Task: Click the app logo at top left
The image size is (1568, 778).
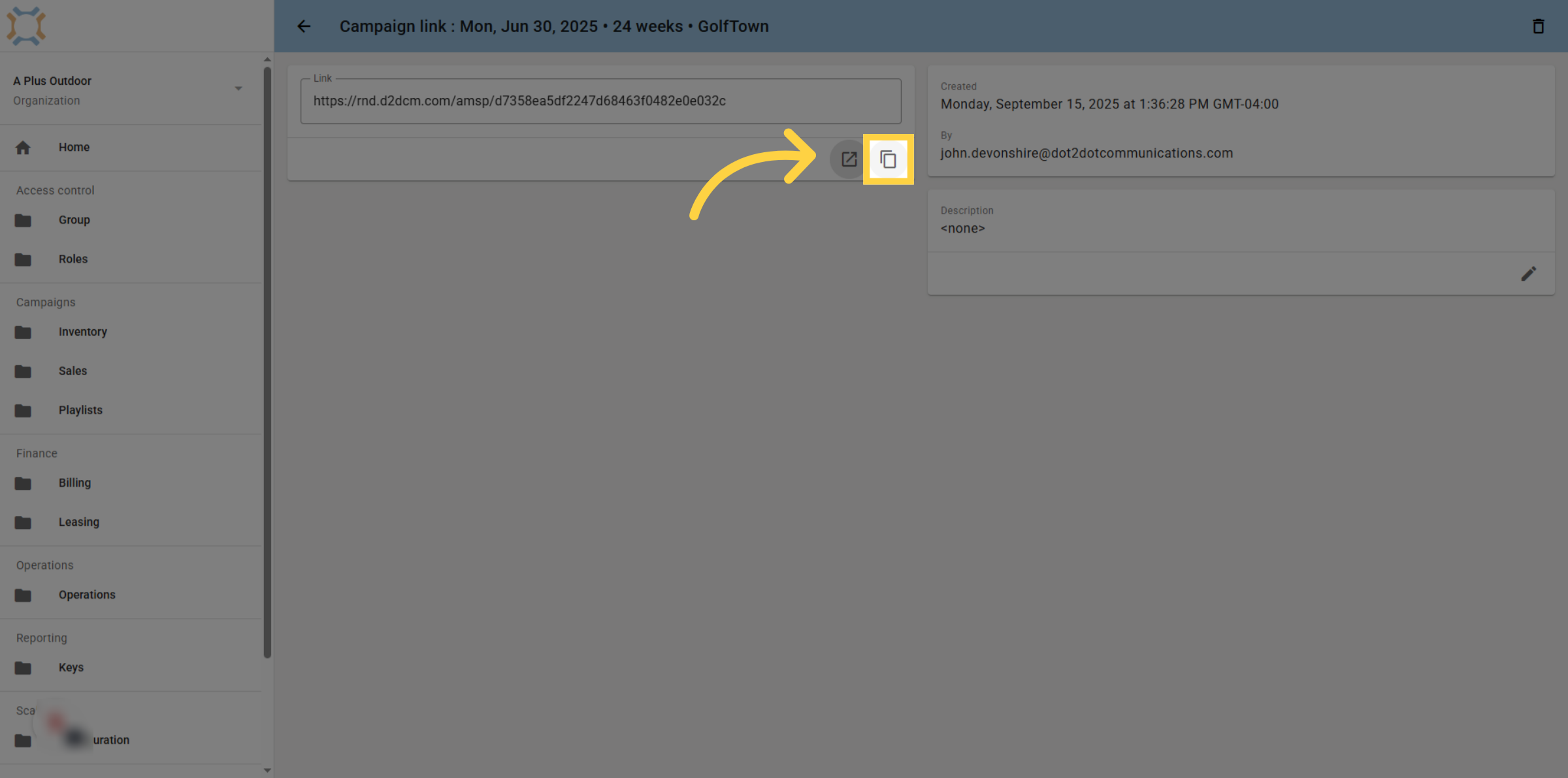Action: pyautogui.click(x=26, y=26)
